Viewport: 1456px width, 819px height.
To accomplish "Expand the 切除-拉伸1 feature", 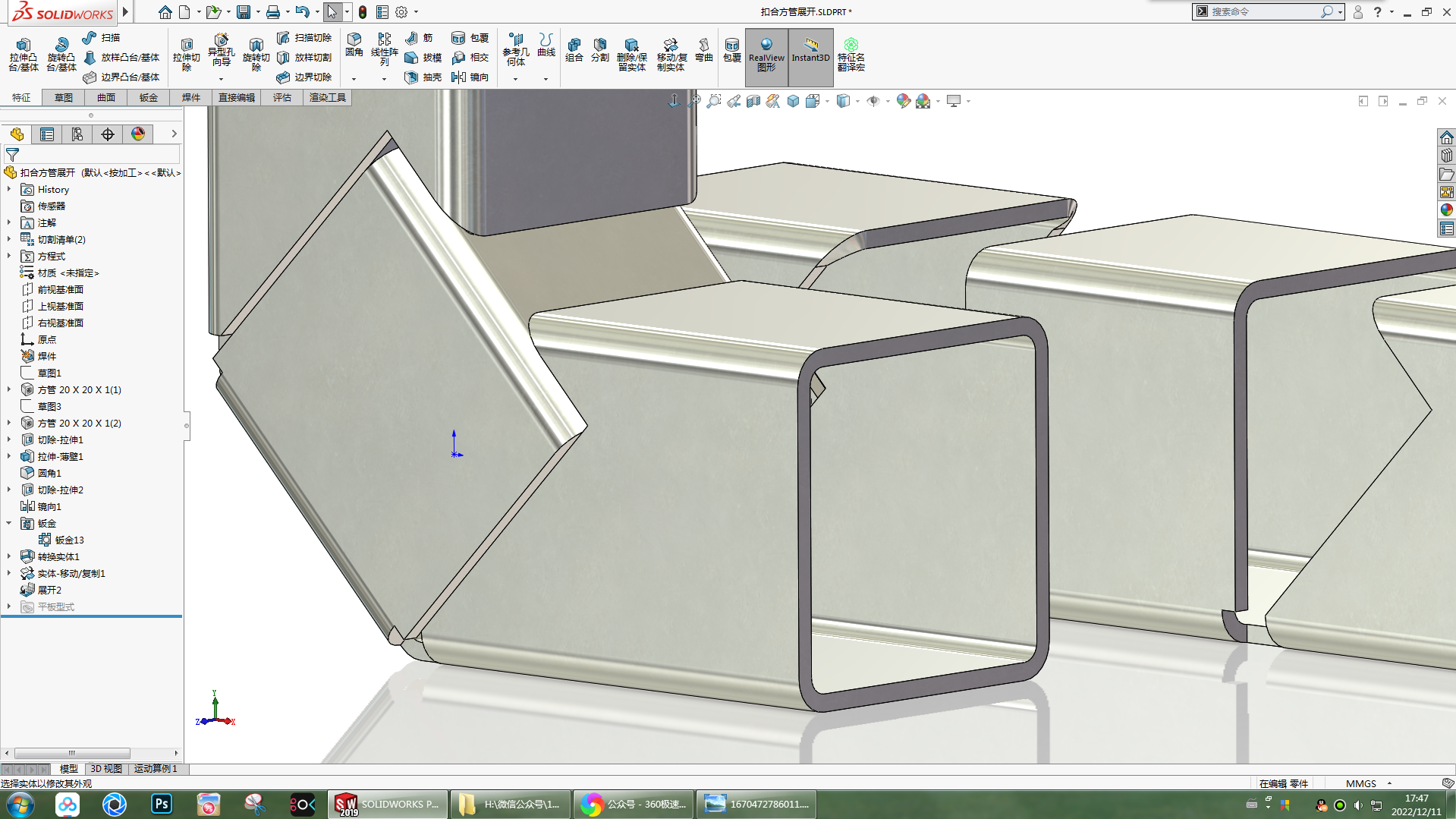I will point(9,439).
